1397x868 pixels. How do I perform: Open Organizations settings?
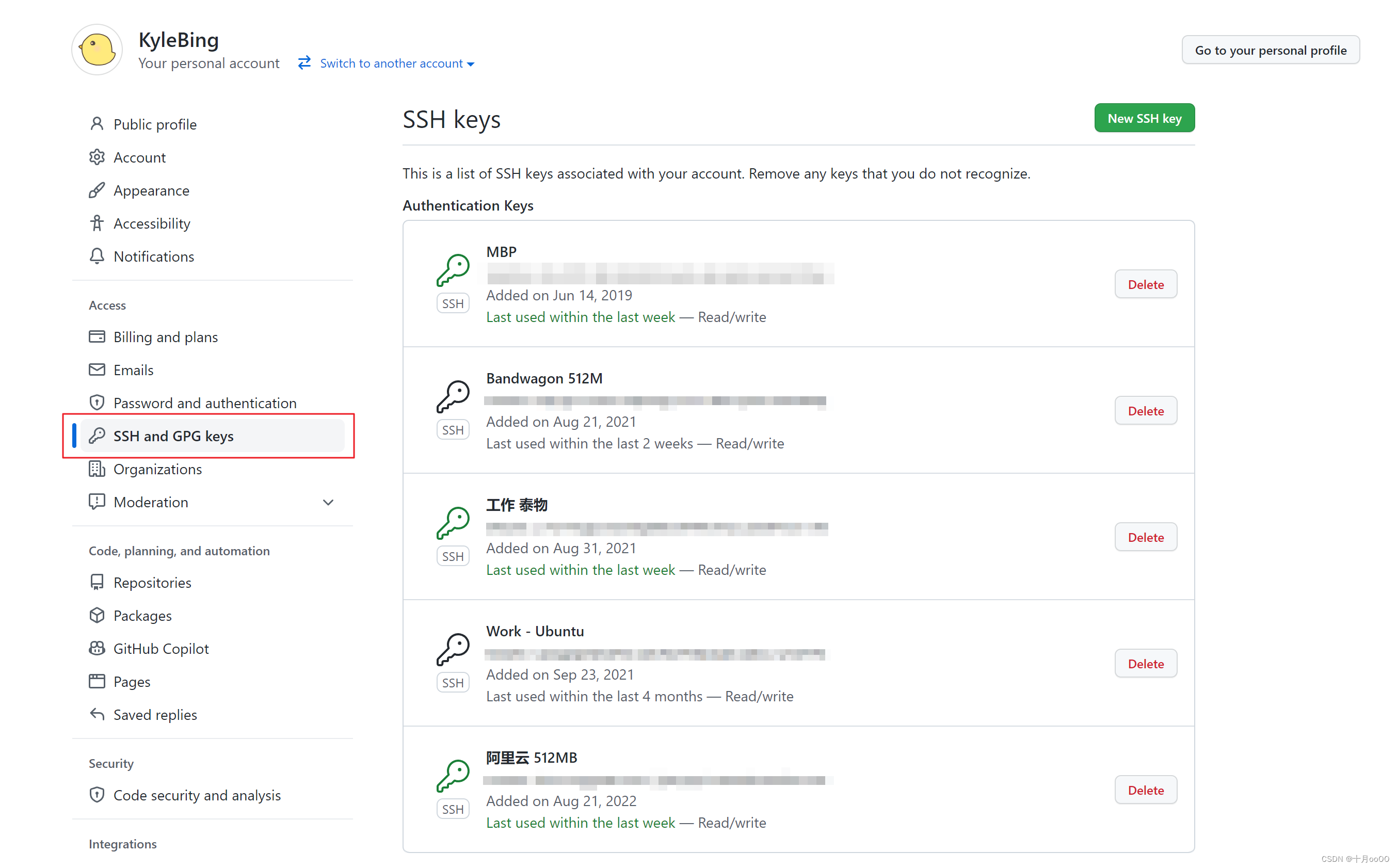(158, 469)
